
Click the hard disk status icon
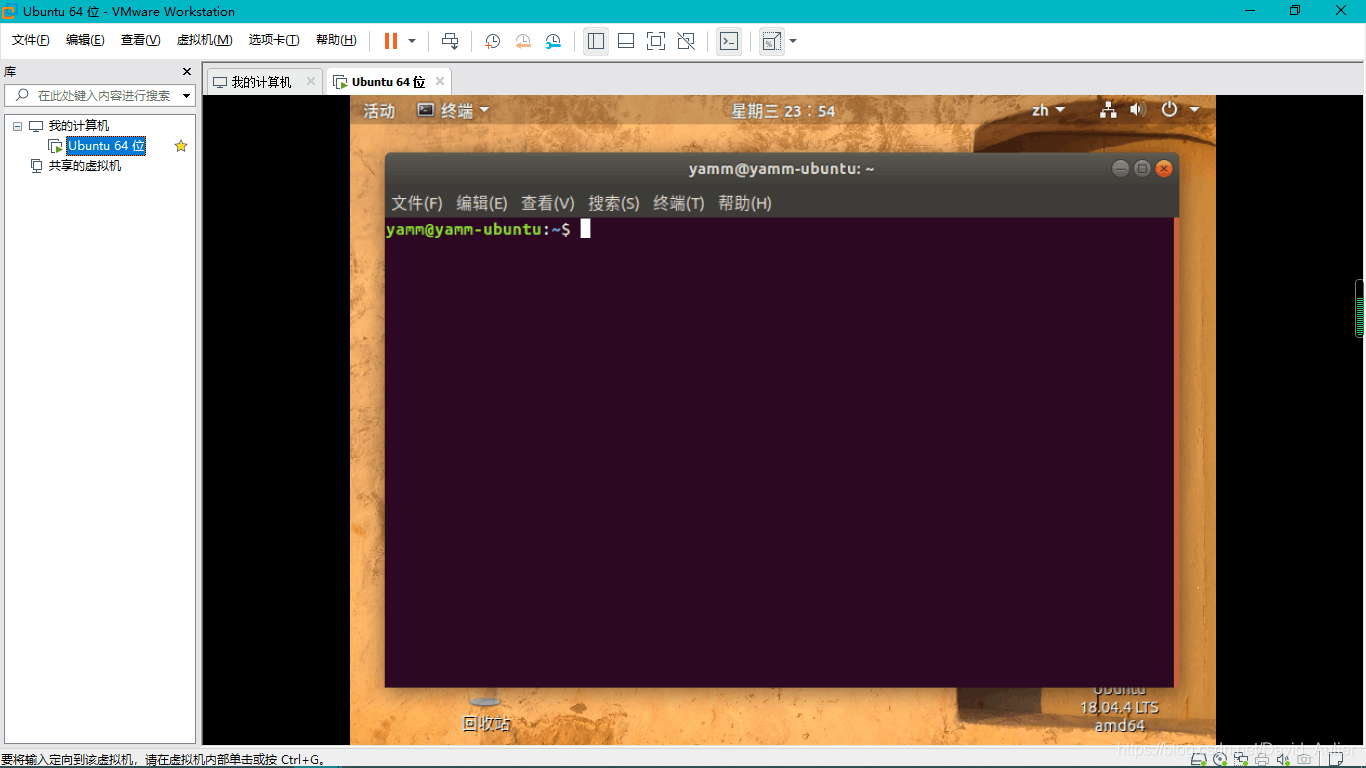click(1198, 759)
